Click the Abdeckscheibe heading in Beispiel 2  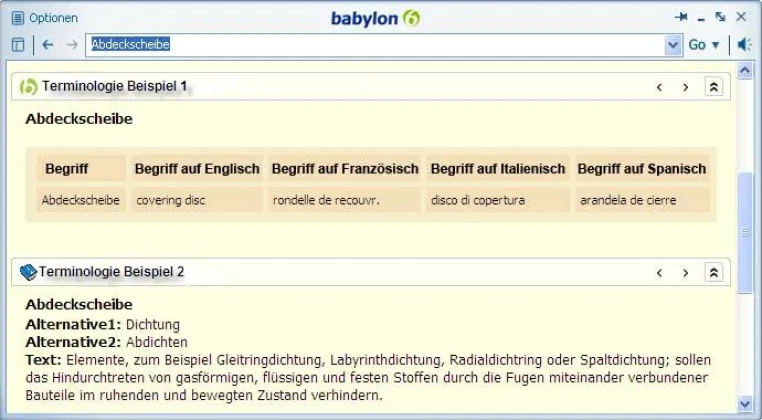coord(79,305)
